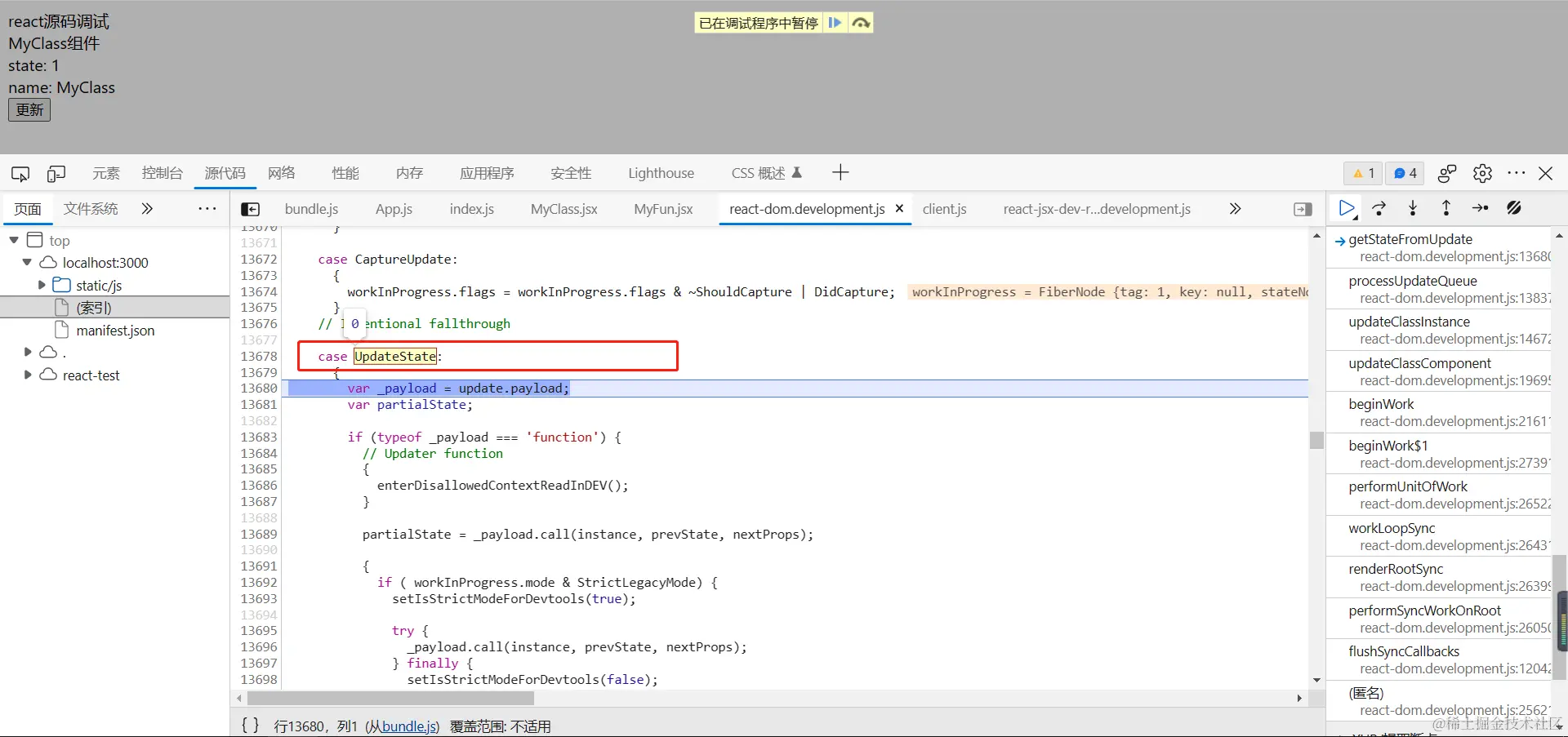1568x737 pixels.
Task: Open the warnings counter badge showing 1
Action: click(x=1364, y=173)
